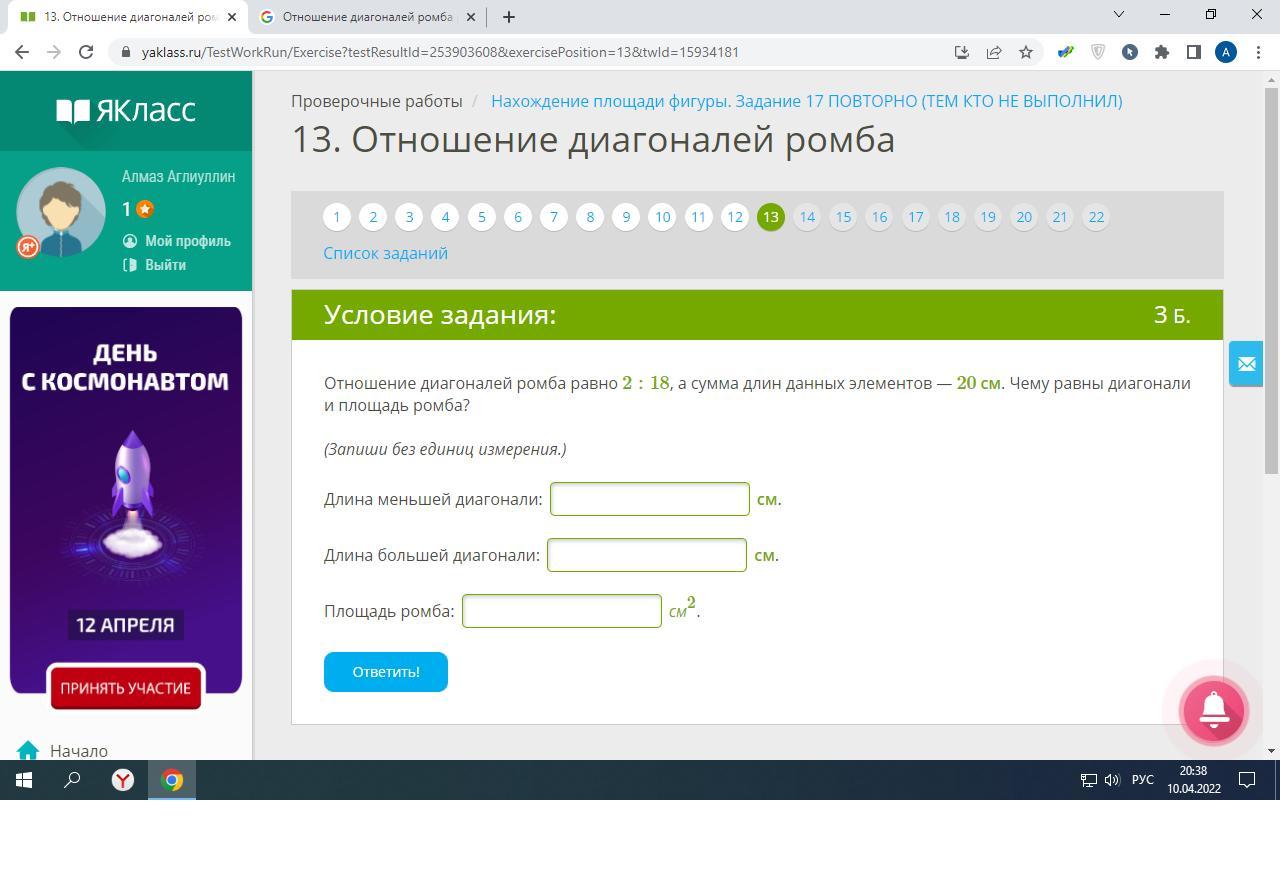Click the 'Начало' sidebar item
1280x877 pixels.
pos(79,751)
